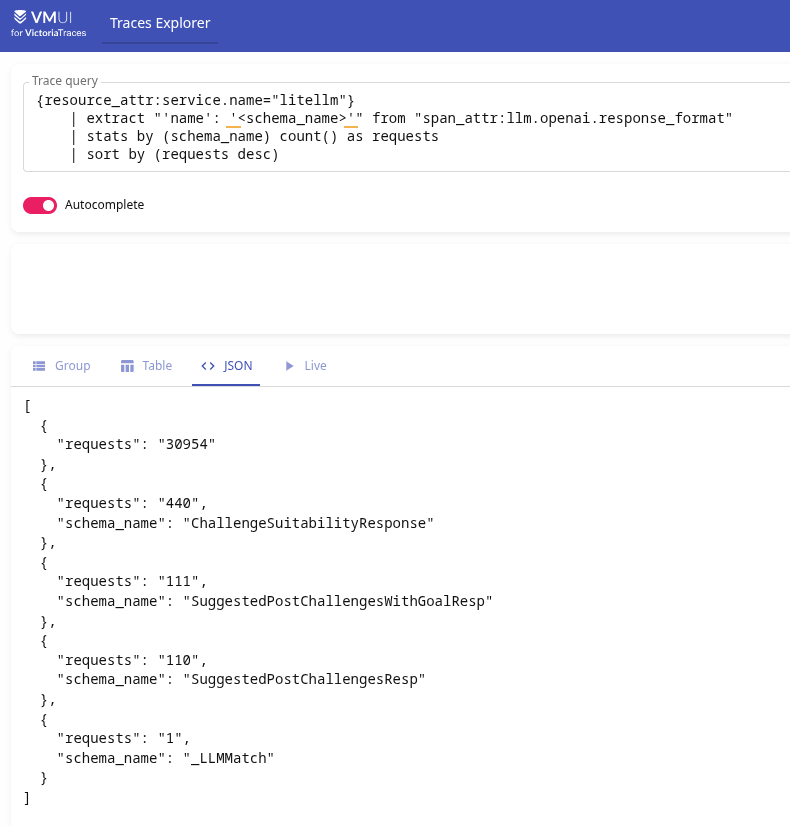This screenshot has width=790, height=826.
Task: Click the 'sort by (requests desc)' query line
Action: [x=182, y=154]
